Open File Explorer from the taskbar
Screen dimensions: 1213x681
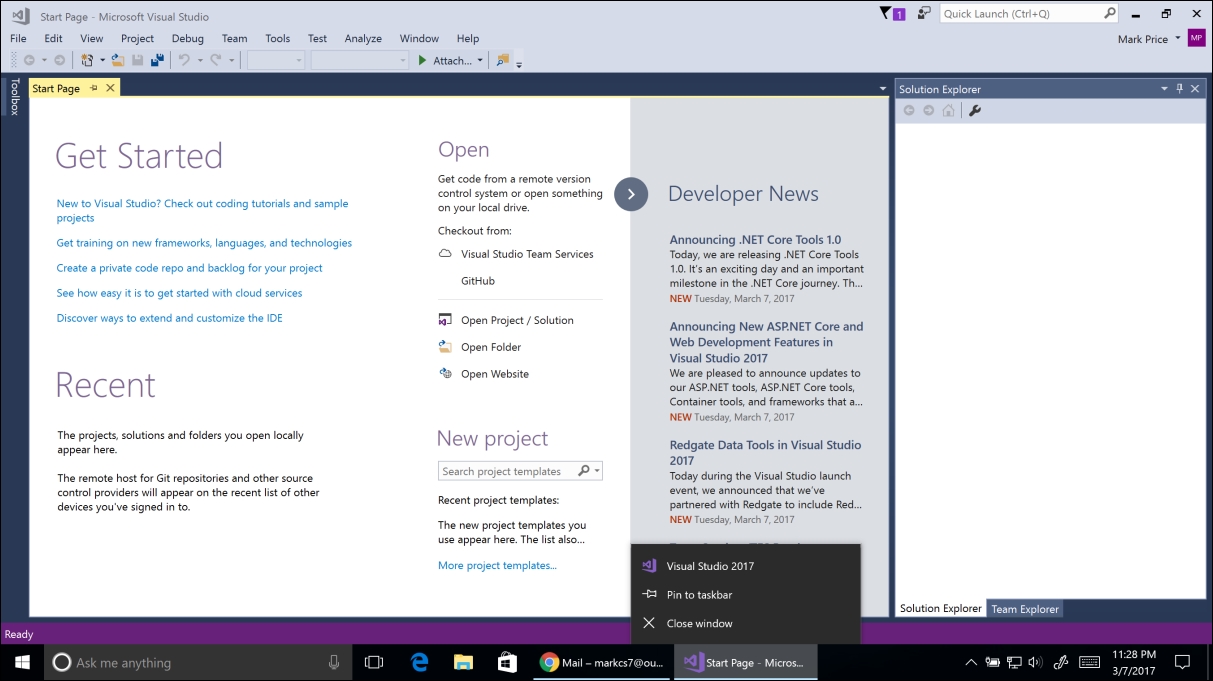point(463,662)
